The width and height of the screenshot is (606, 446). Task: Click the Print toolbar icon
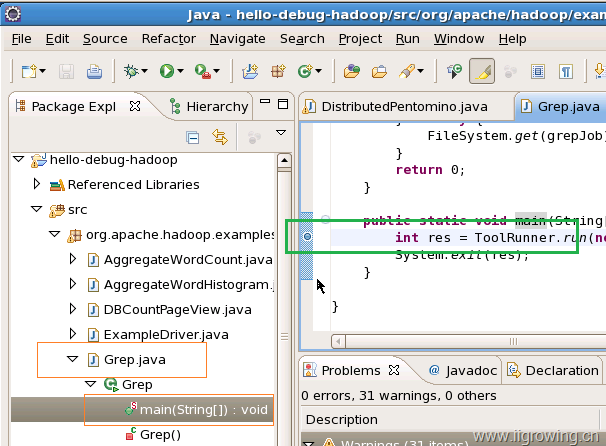pos(94,71)
